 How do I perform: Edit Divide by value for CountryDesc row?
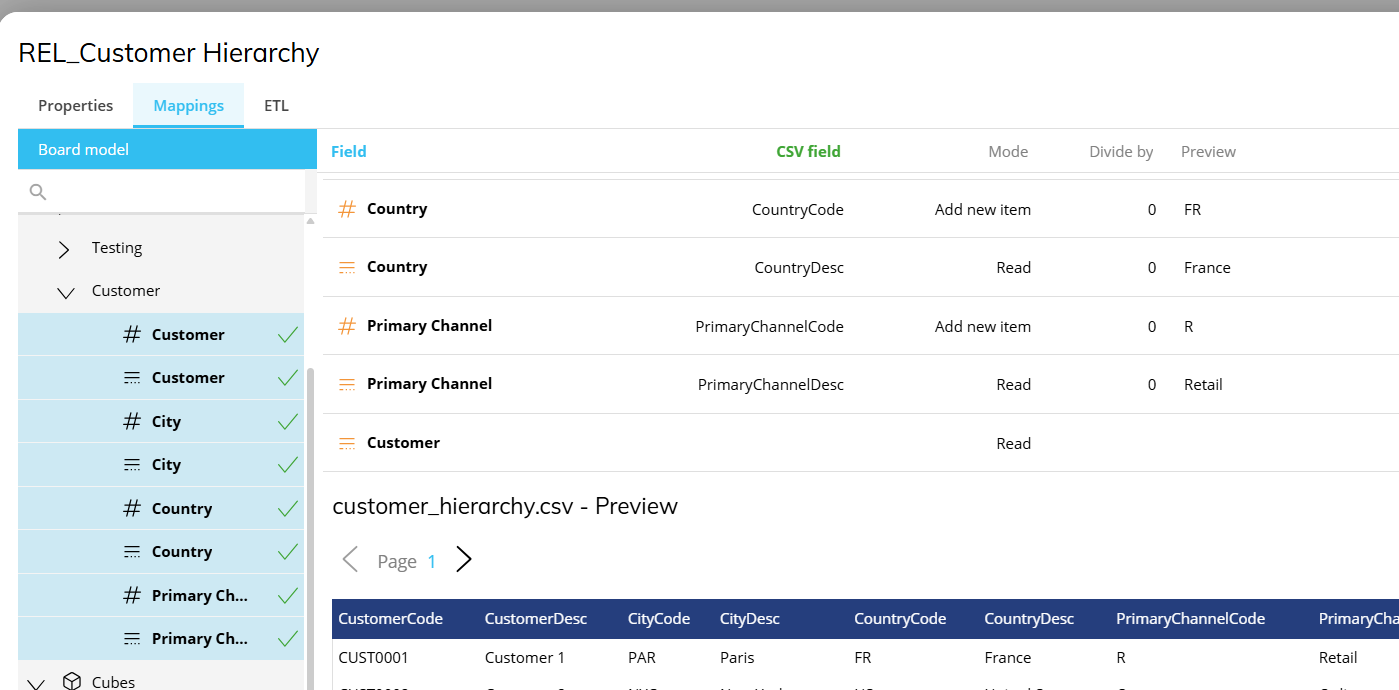click(x=1152, y=268)
